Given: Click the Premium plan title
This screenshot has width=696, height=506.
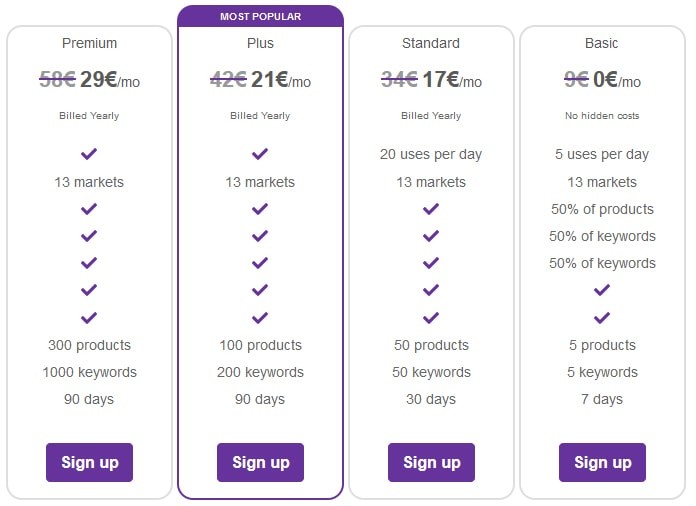Looking at the screenshot, I should (89, 43).
